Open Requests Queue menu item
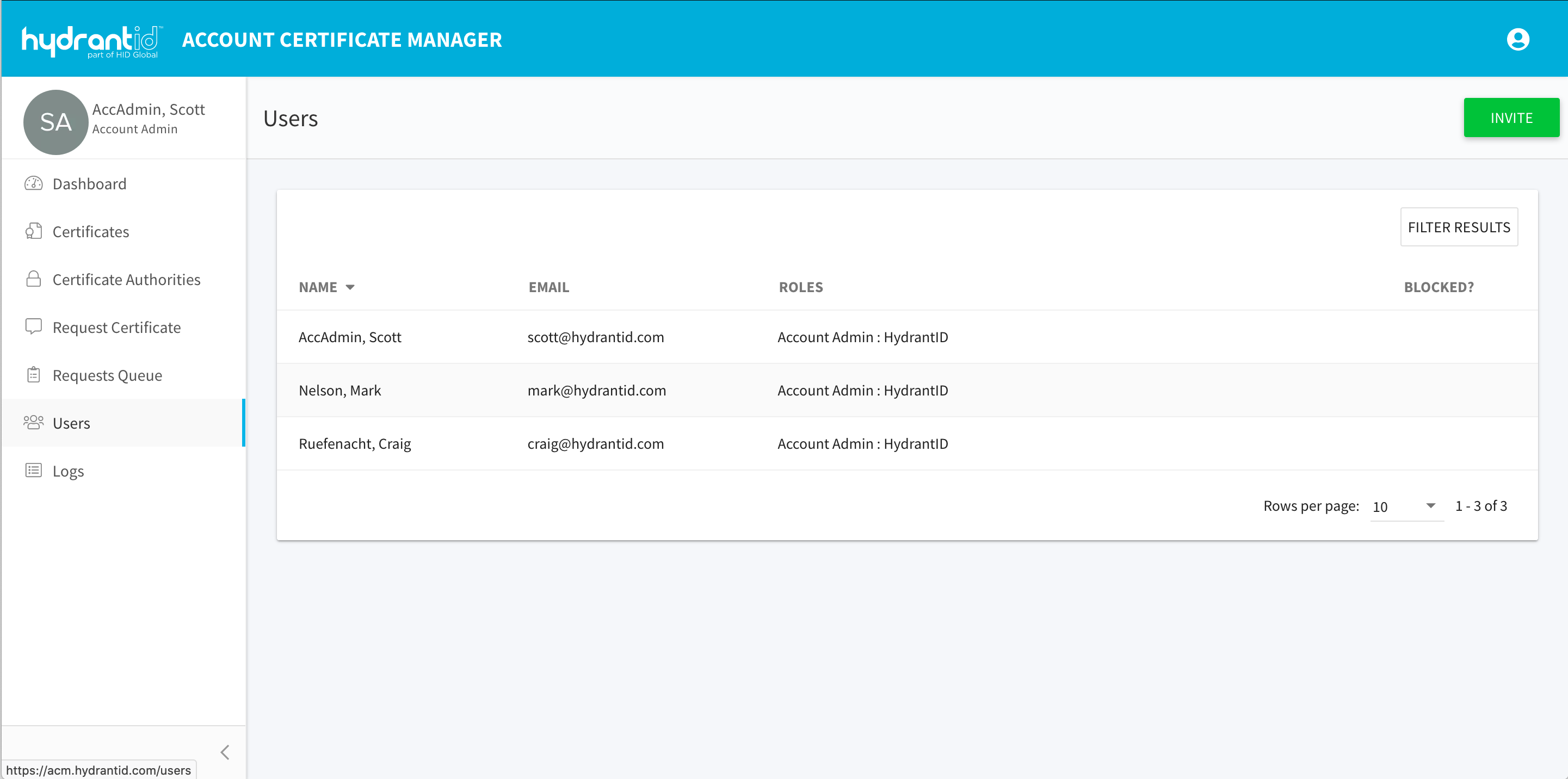The height and width of the screenshot is (779, 1568). tap(123, 375)
